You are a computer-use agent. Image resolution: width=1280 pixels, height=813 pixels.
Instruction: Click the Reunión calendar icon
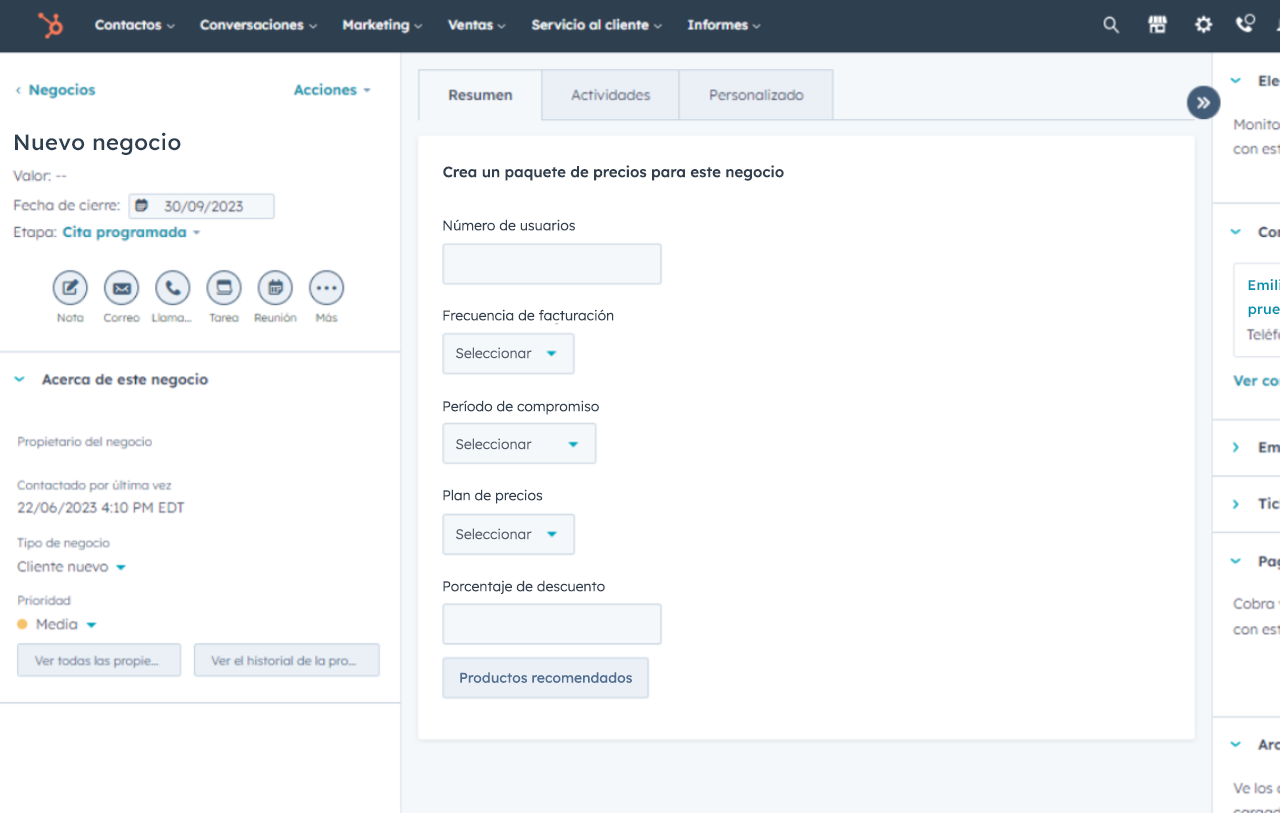pos(275,288)
